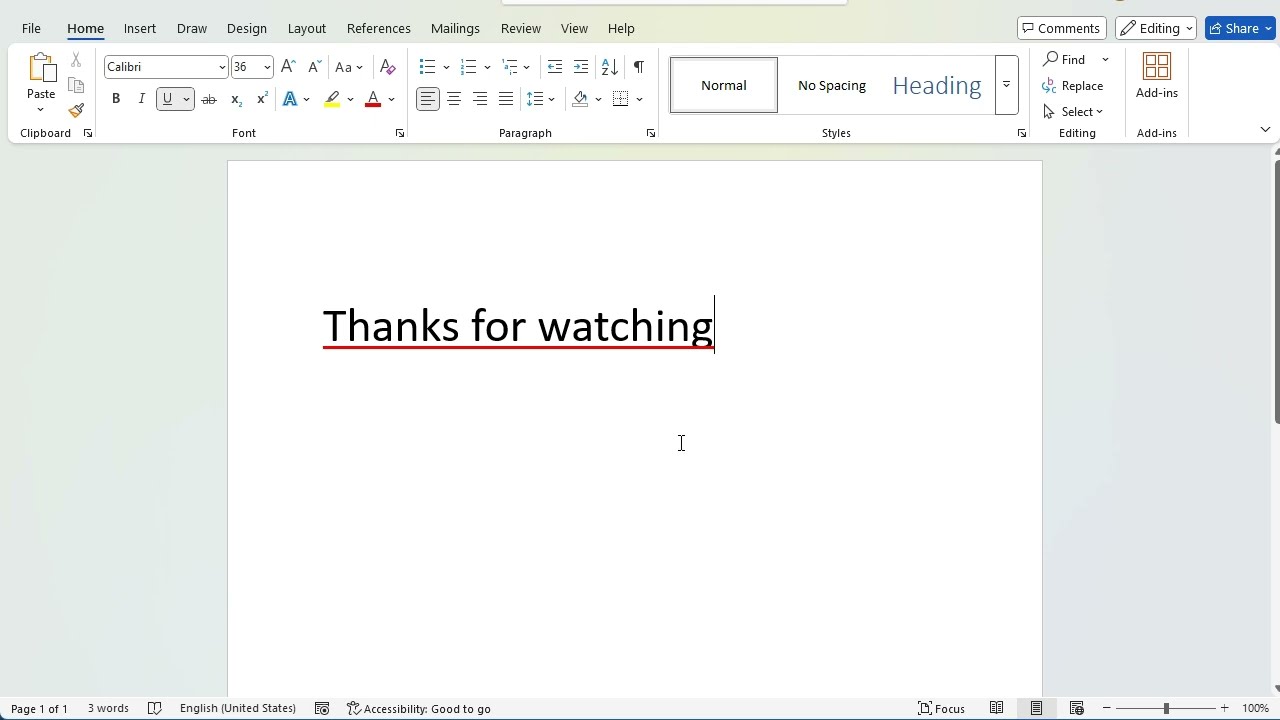Enter Focus mode from status bar
Screen dimensions: 1280x720
click(x=942, y=708)
